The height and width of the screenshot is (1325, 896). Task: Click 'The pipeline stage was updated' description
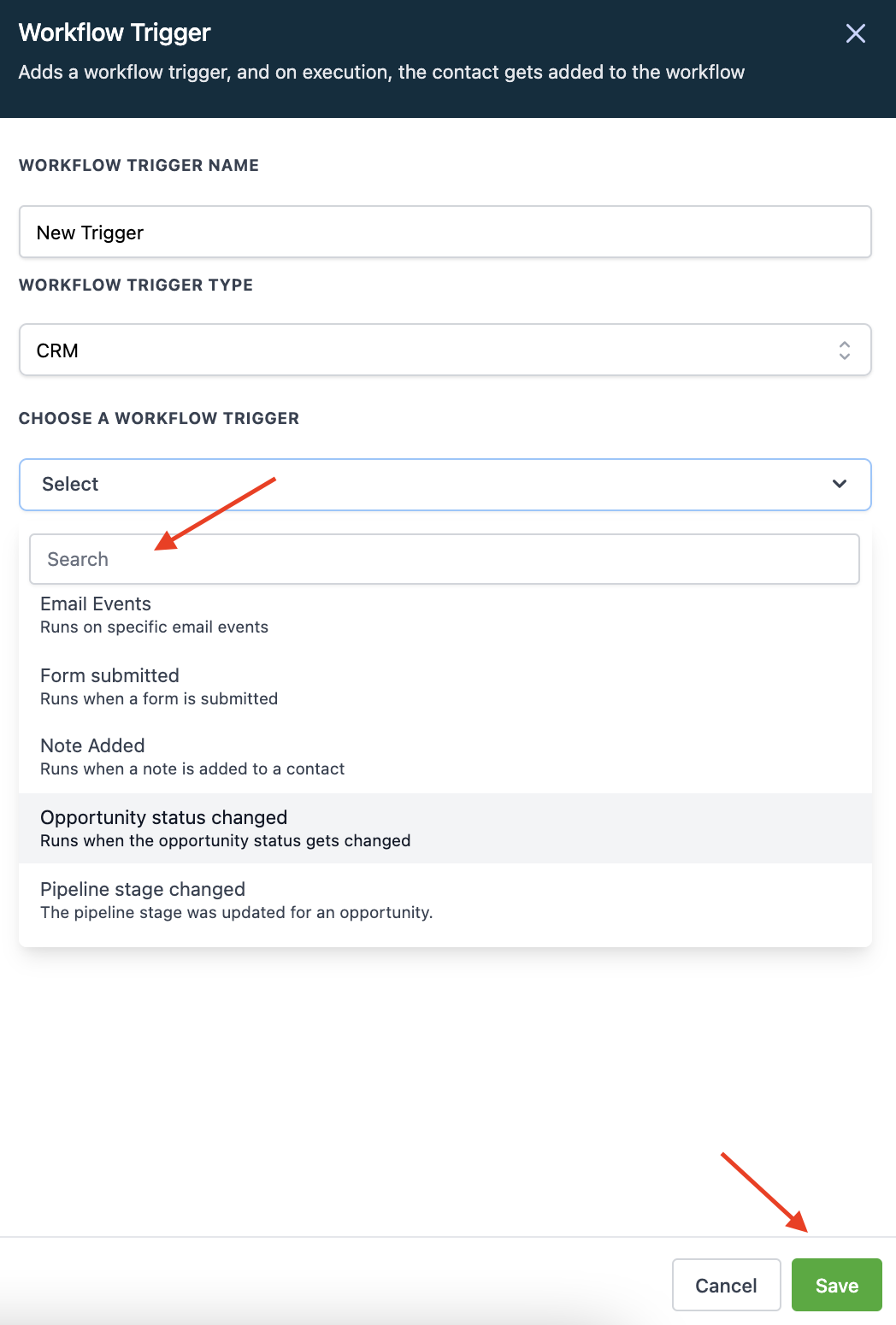click(x=237, y=913)
